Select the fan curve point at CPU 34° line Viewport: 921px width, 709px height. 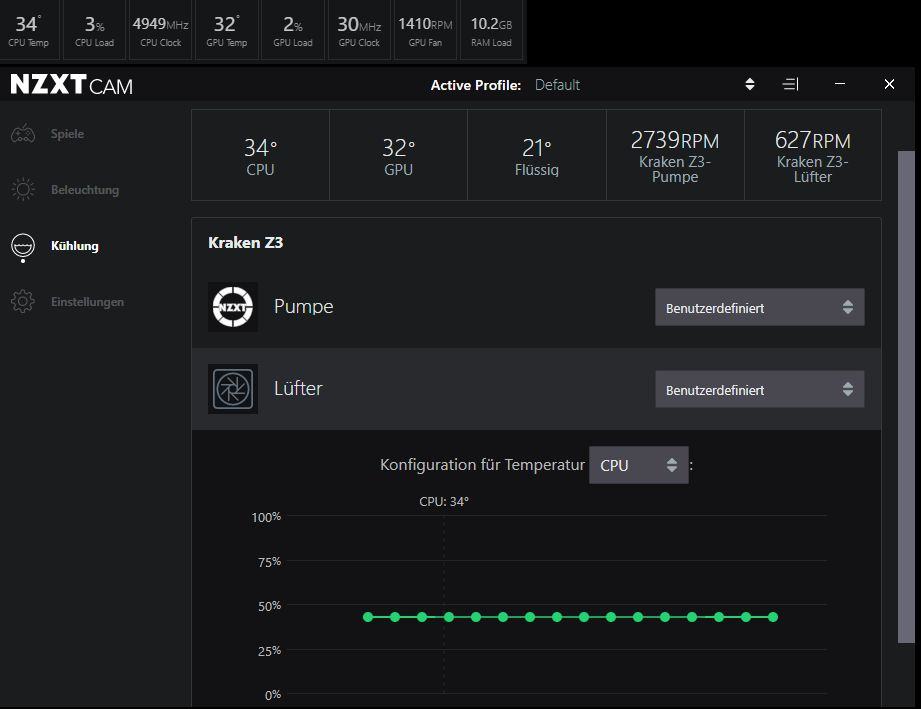pyautogui.click(x=449, y=617)
